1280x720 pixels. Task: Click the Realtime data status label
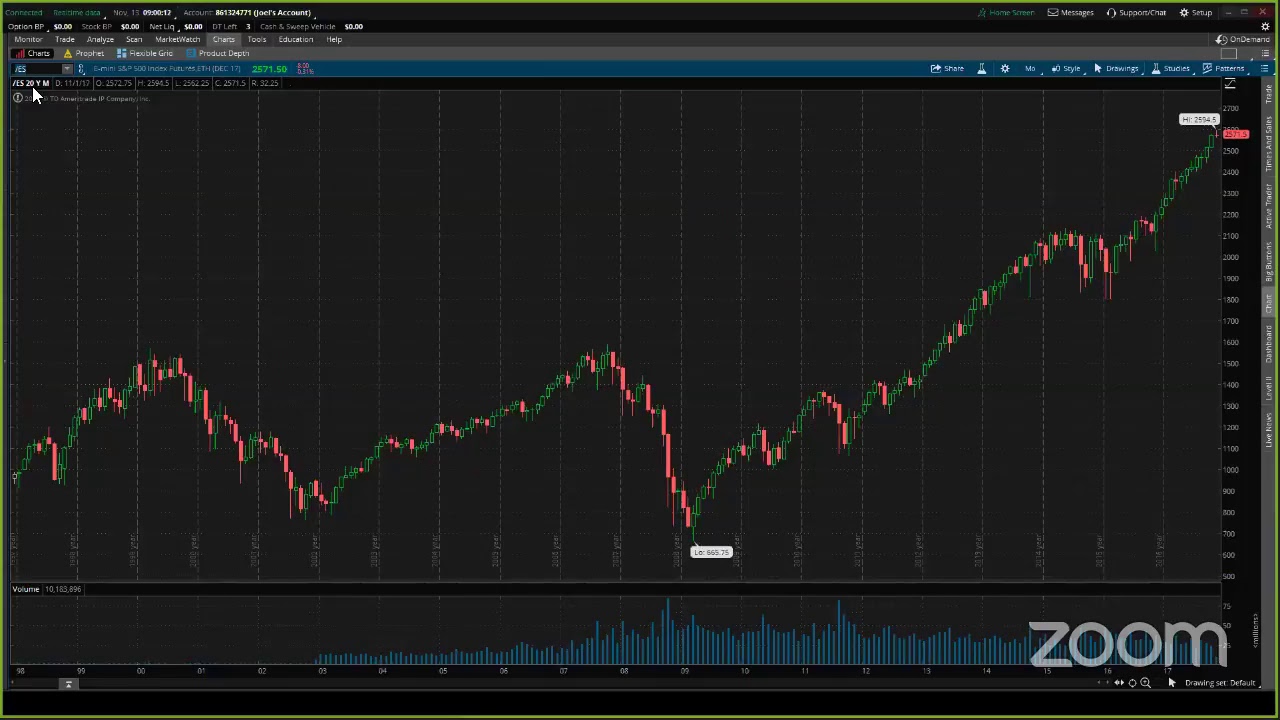pos(77,12)
